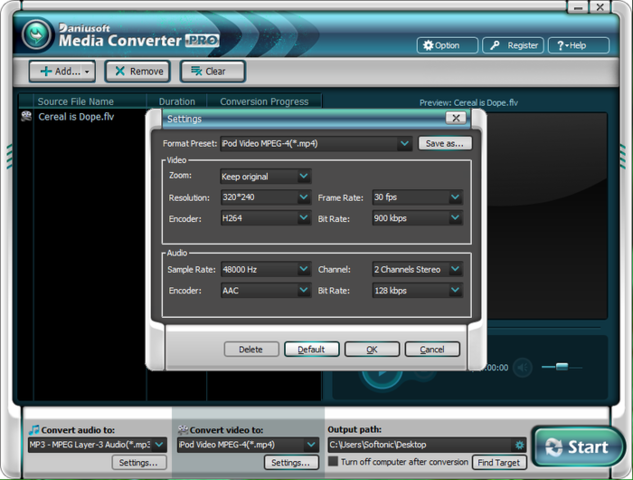Minimize the Media Converter window
This screenshot has width=633, height=480.
(579, 7)
